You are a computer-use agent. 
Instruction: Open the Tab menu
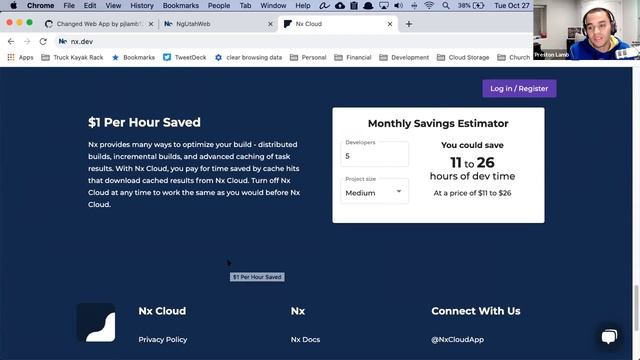tap(245, 5)
